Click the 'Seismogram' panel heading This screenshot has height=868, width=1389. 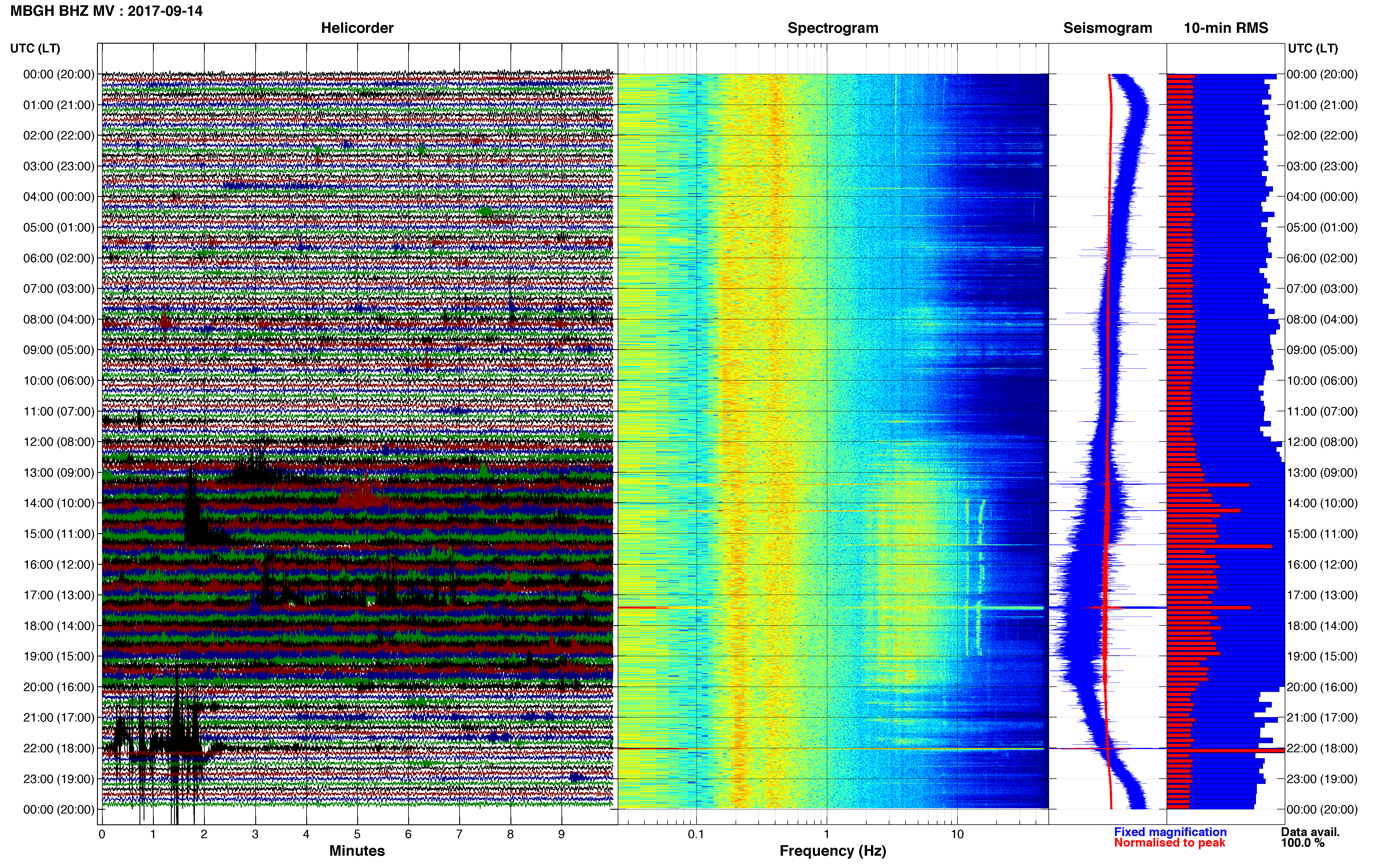[x=1108, y=28]
